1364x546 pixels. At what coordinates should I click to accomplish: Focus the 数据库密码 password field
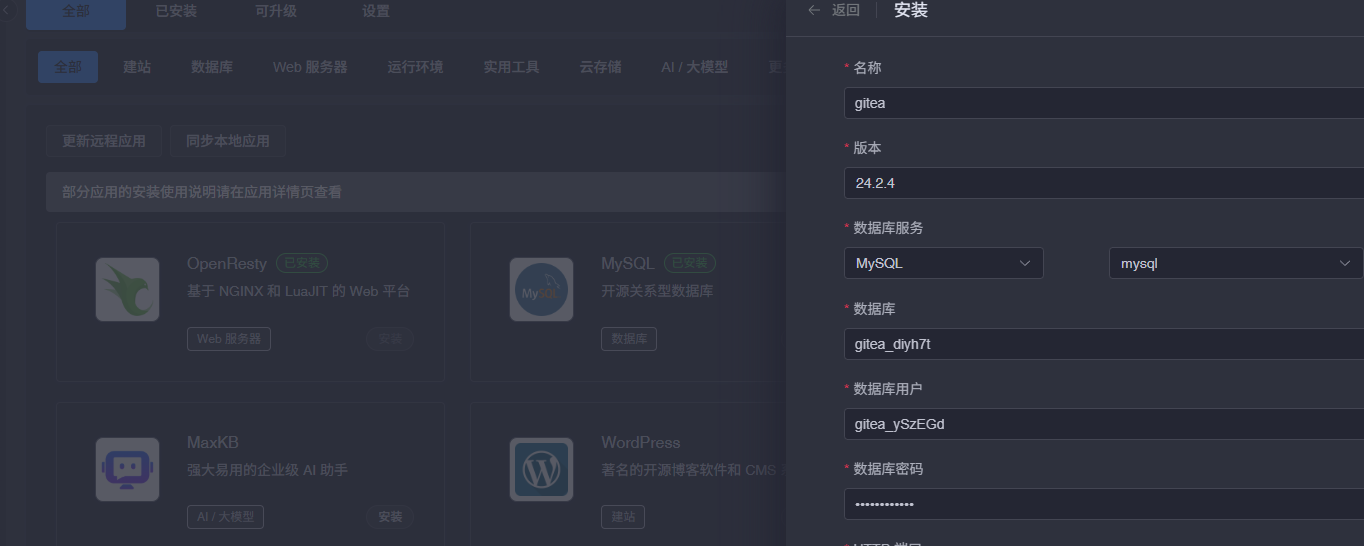click(1104, 504)
